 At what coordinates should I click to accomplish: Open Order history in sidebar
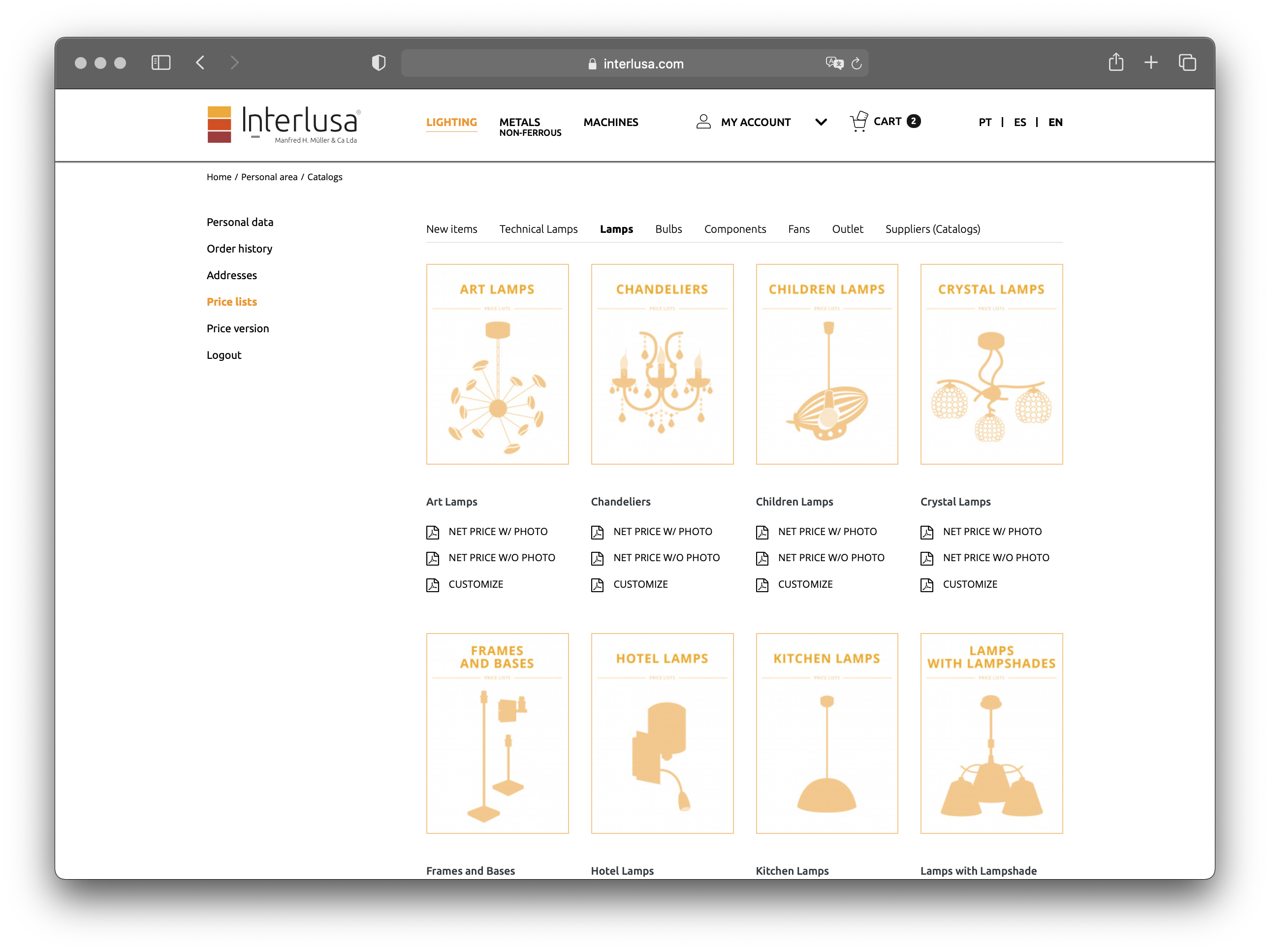tap(239, 249)
